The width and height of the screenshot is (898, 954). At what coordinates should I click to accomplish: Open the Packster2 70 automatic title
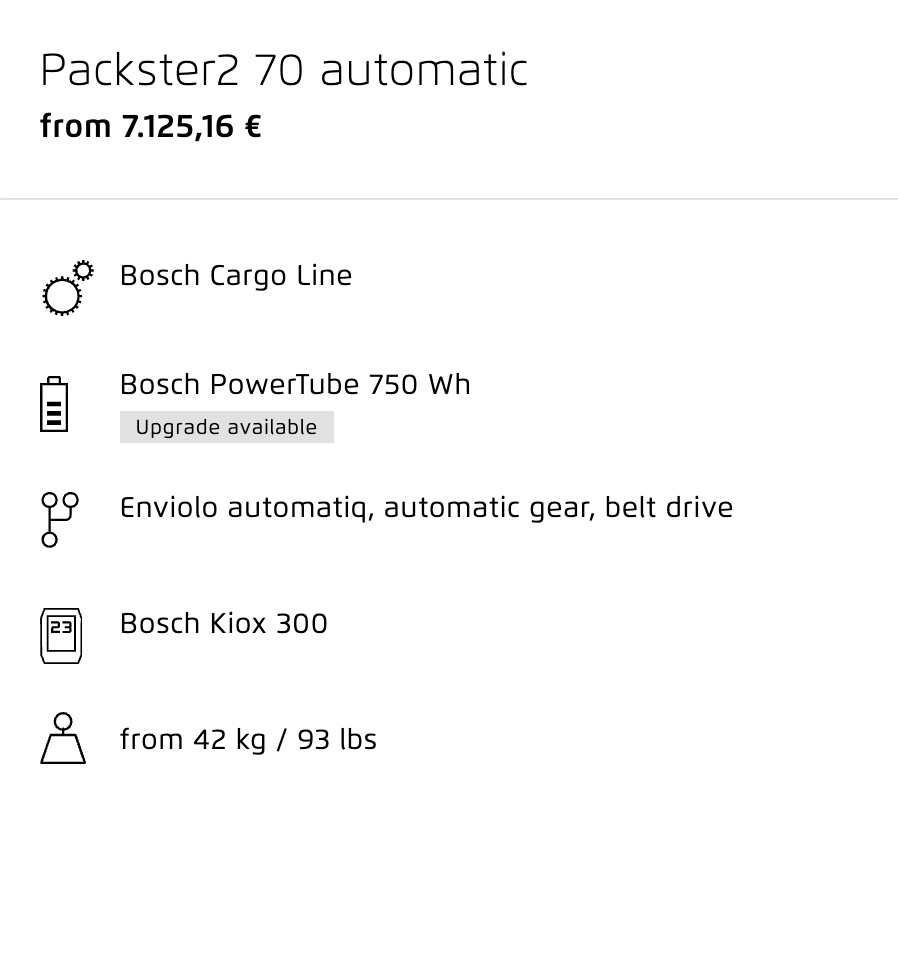[x=284, y=71]
